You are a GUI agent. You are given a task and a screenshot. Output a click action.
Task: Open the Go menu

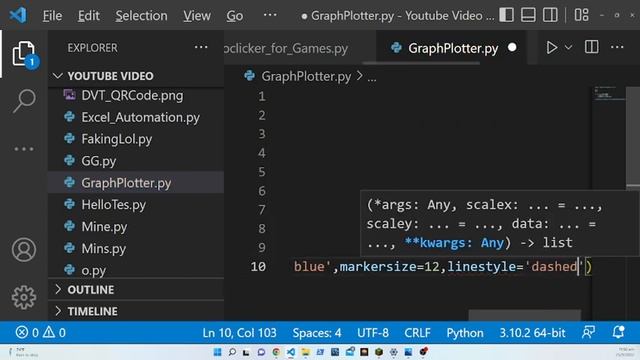point(235,16)
